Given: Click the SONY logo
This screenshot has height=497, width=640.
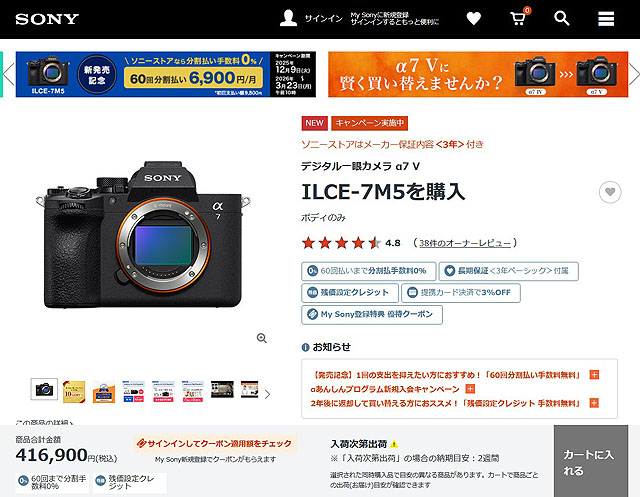Looking at the screenshot, I should [x=47, y=19].
